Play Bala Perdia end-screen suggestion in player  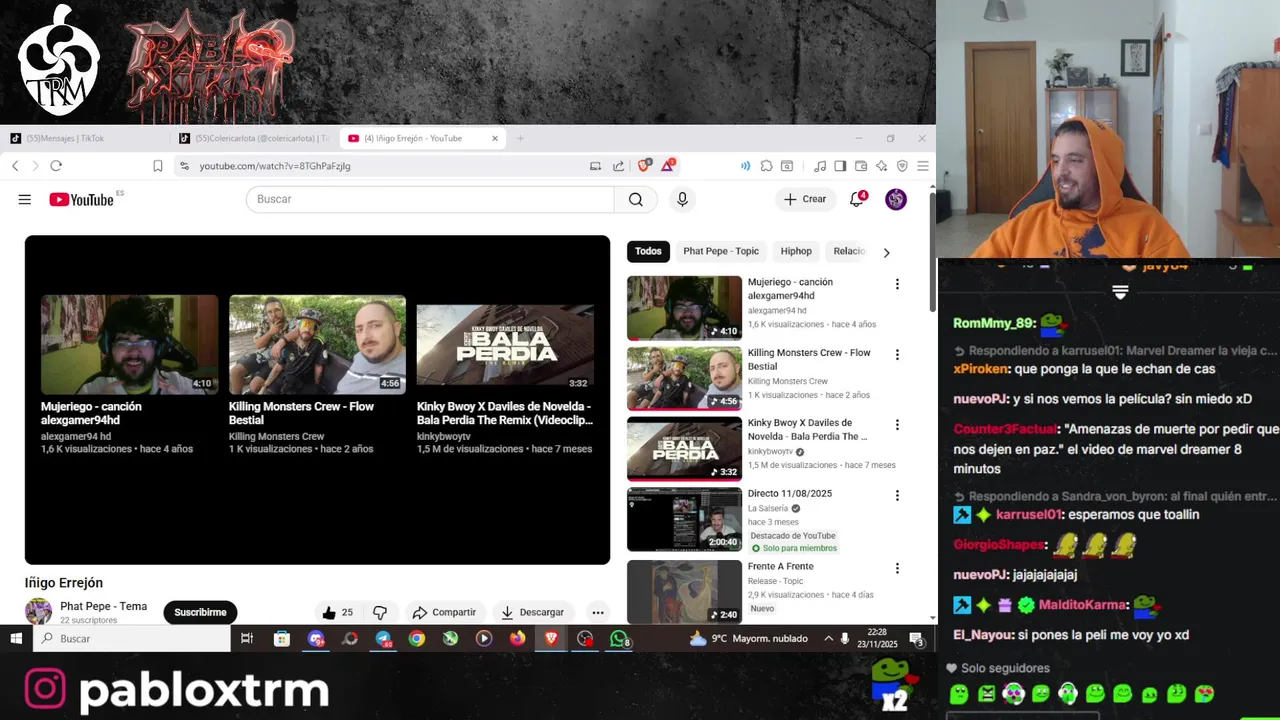point(505,344)
